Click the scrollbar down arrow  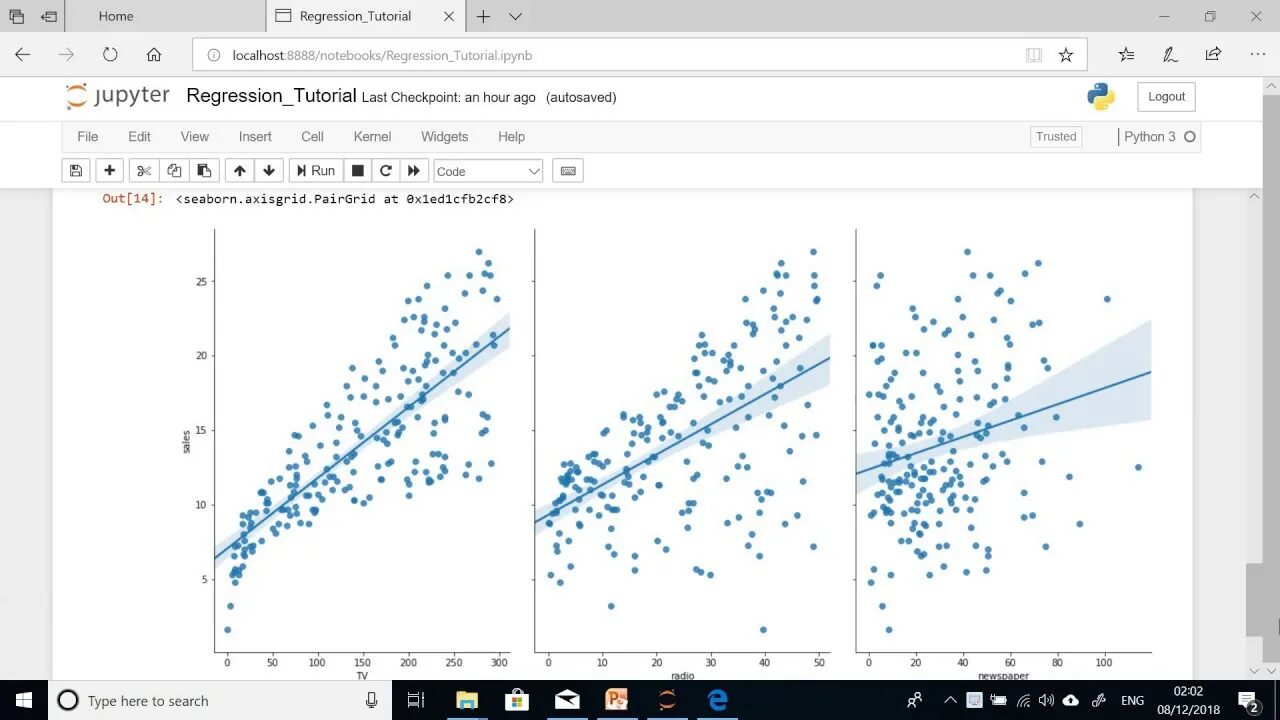(1255, 670)
